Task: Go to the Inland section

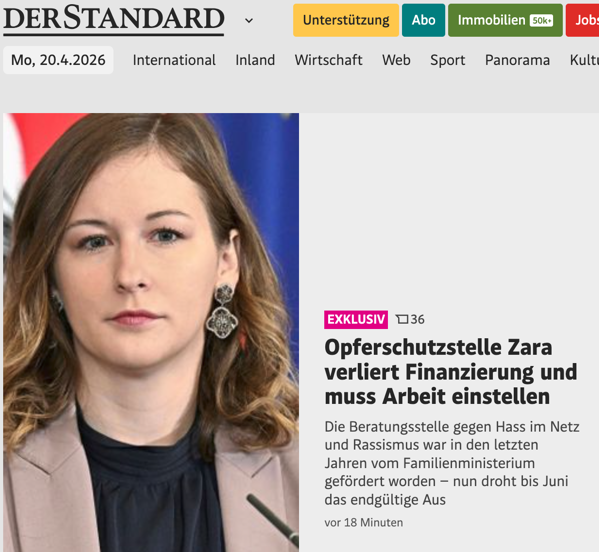Action: point(255,60)
